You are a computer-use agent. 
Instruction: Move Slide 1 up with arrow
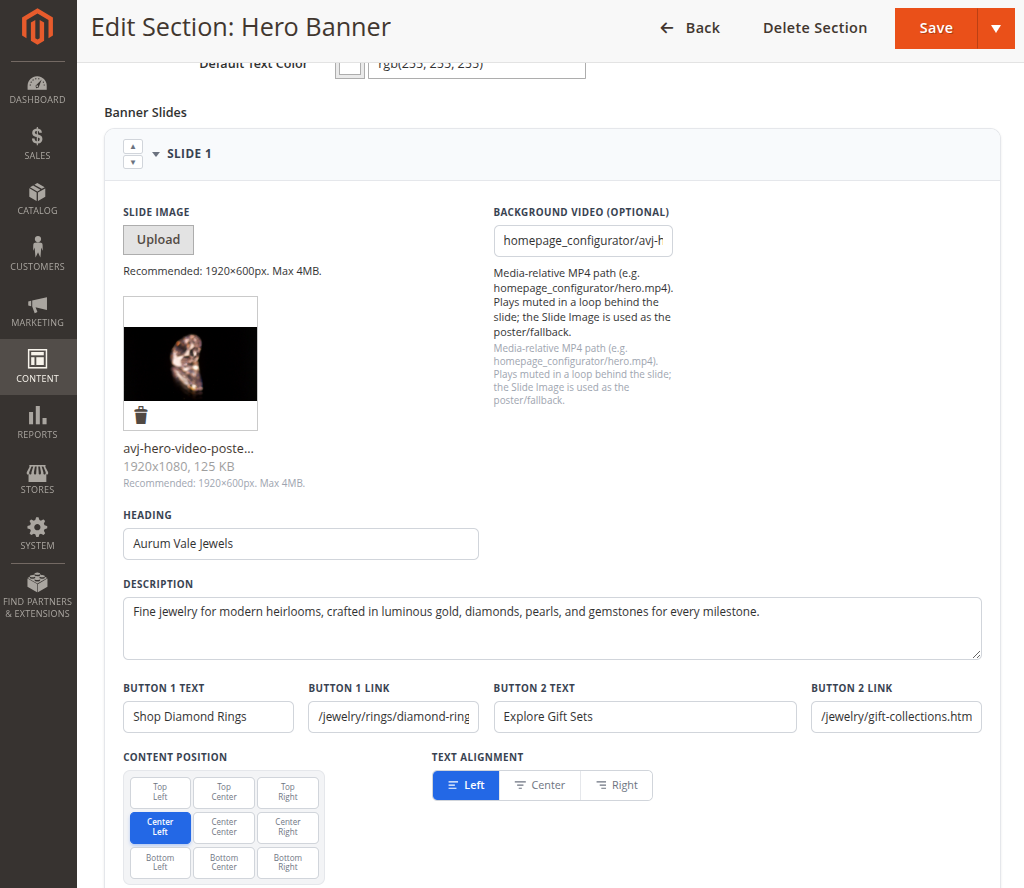[x=133, y=147]
